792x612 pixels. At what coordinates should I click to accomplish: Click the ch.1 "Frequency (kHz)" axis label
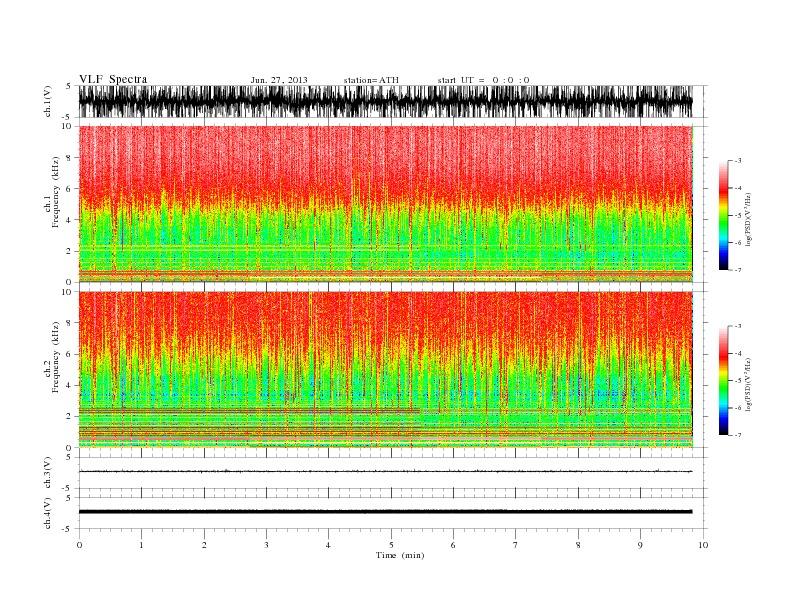(x=55, y=192)
